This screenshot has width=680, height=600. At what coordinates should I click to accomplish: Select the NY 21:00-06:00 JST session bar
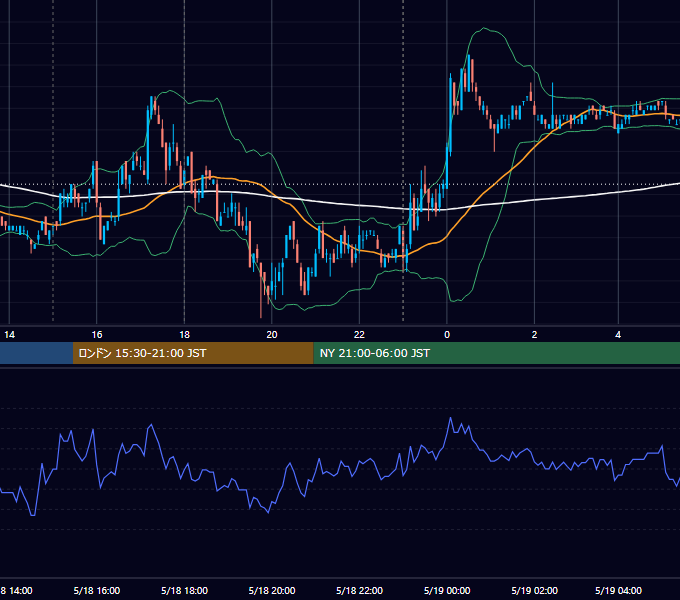tap(497, 353)
